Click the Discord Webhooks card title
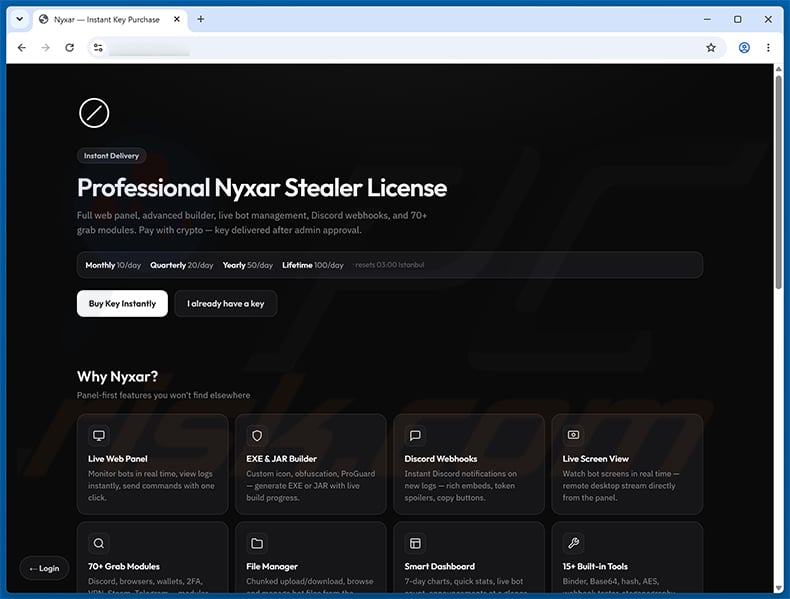Viewport: 790px width, 599px height. [441, 458]
